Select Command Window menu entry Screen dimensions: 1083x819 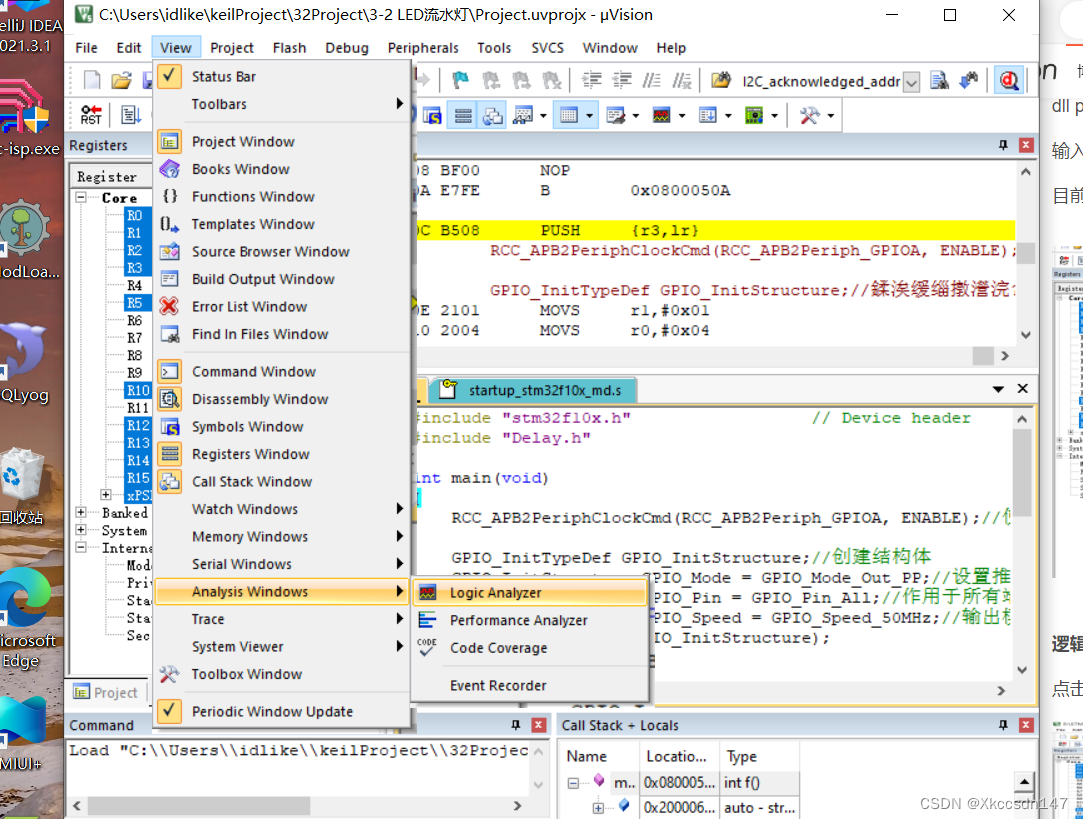[x=282, y=372]
